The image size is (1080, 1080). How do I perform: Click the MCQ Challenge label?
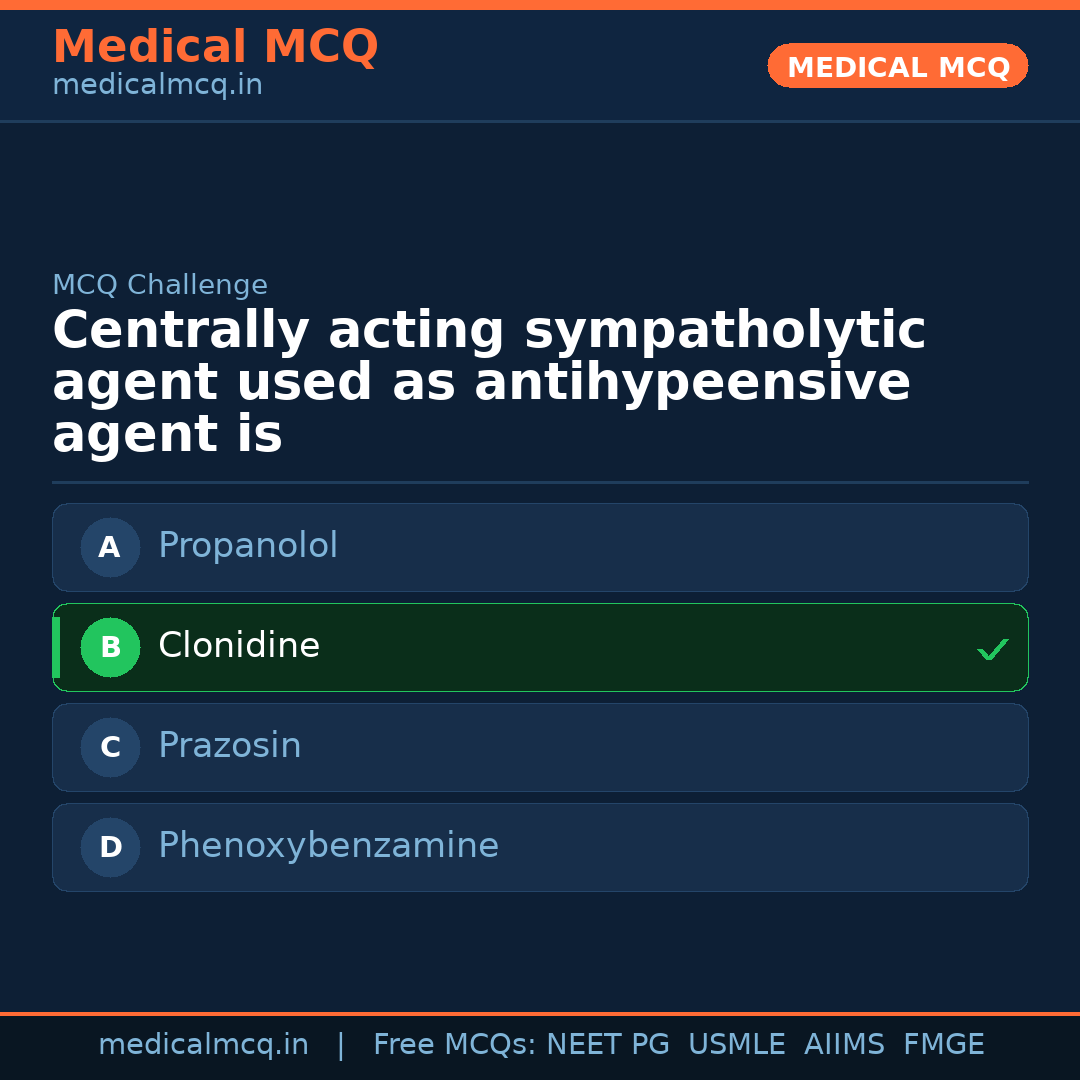pyautogui.click(x=160, y=285)
